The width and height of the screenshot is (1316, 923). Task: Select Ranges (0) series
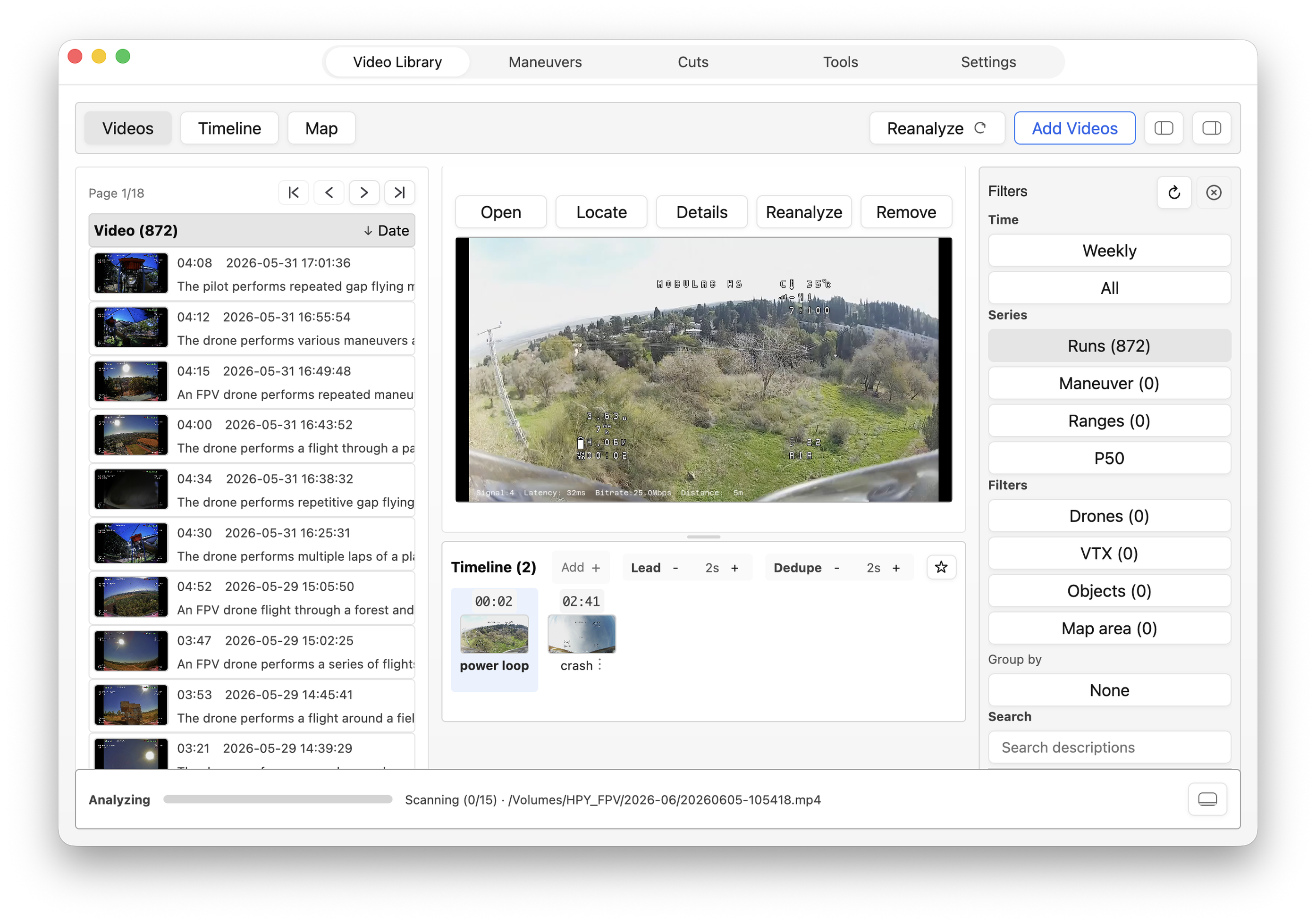click(1109, 420)
